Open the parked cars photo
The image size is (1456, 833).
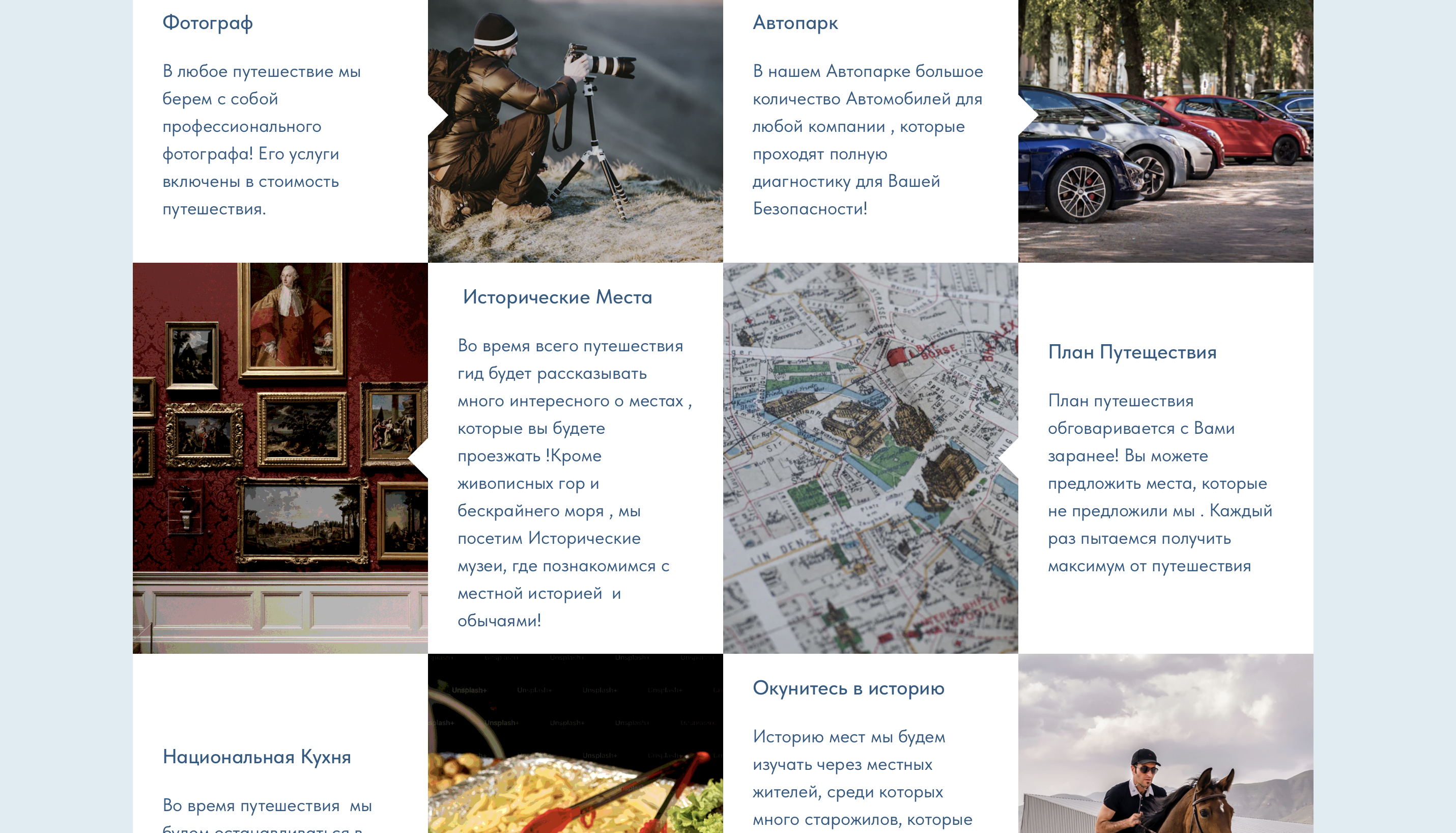[1165, 130]
